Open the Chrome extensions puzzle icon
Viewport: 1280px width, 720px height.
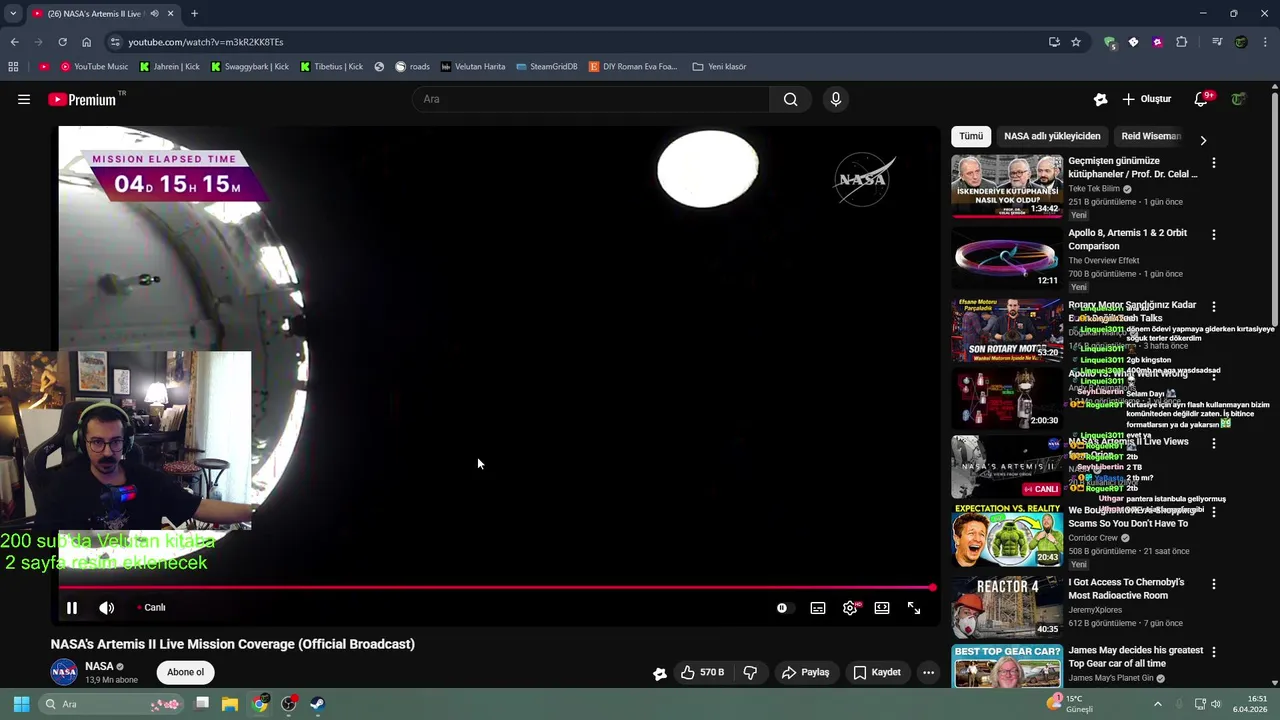(1181, 42)
